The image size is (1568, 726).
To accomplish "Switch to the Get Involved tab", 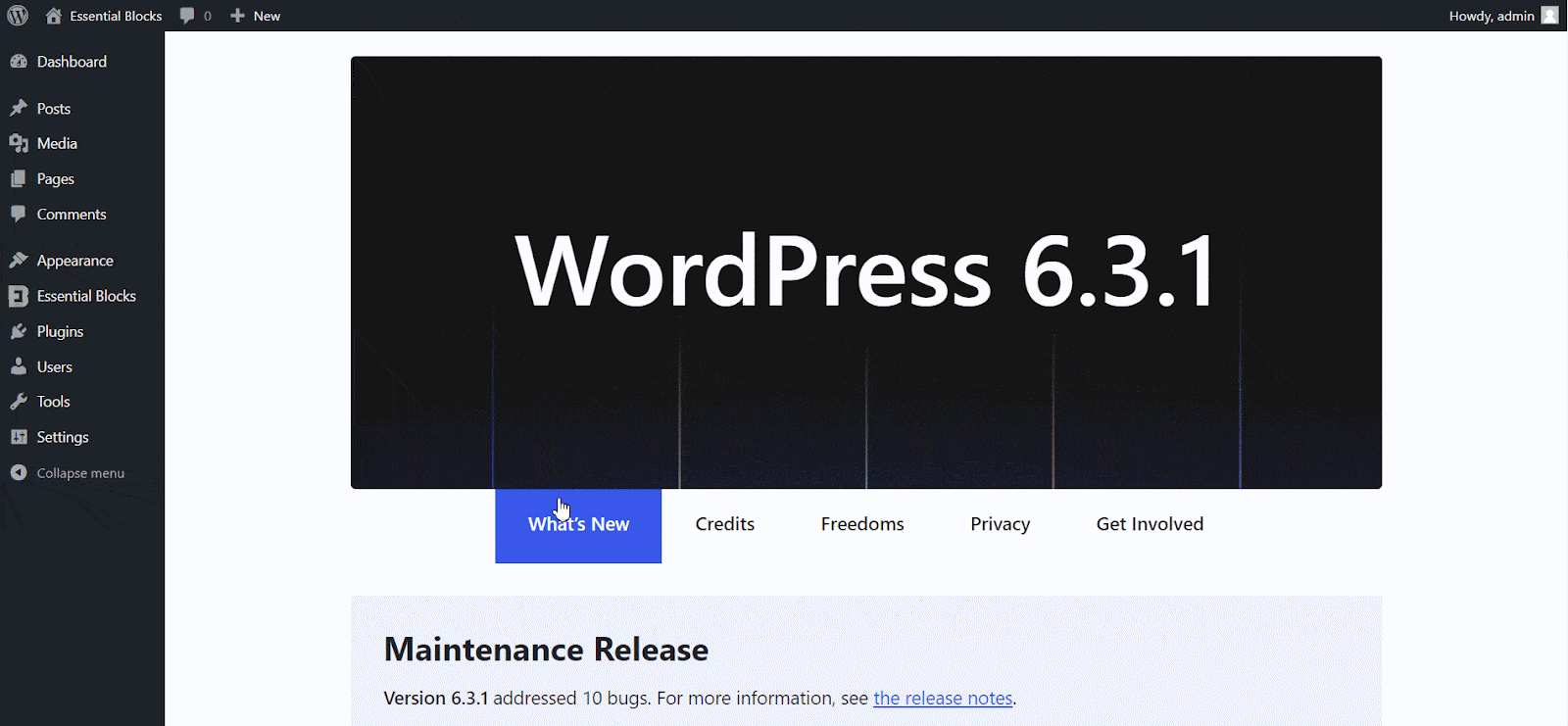I will [1151, 525].
